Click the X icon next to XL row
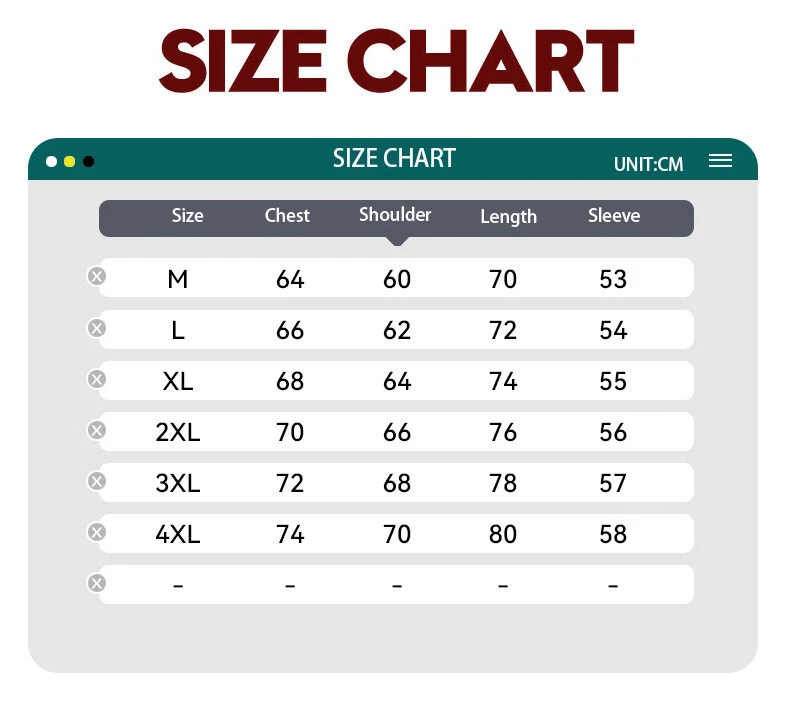Viewport: 790px width, 704px height. [x=97, y=379]
